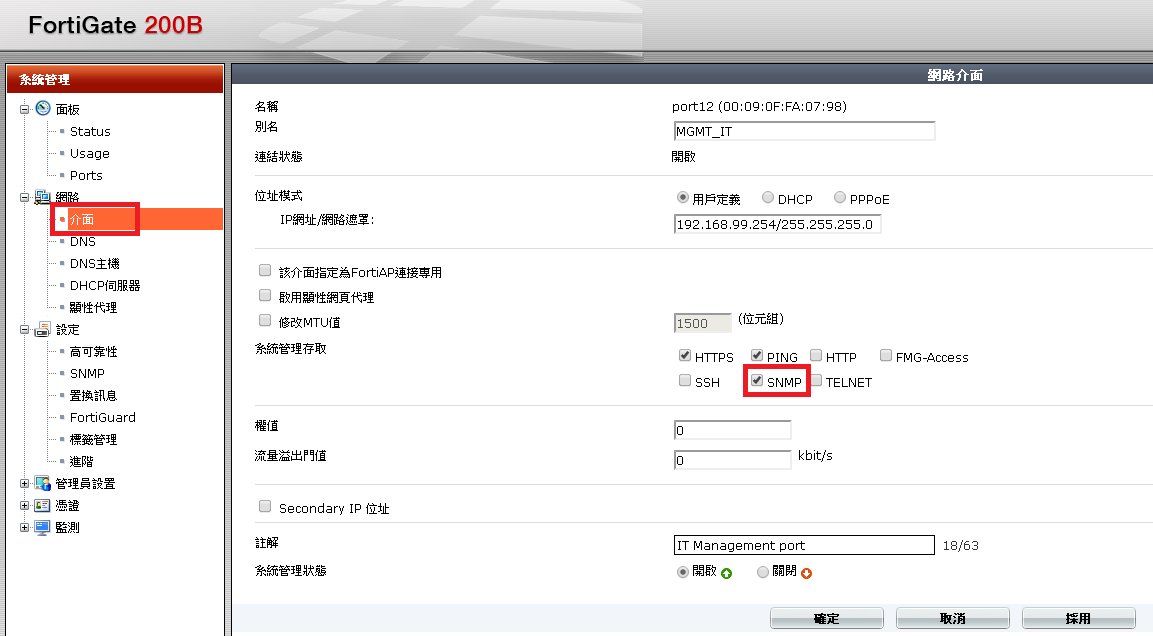
Task: Collapse the 設定 tree node
Action: point(24,330)
